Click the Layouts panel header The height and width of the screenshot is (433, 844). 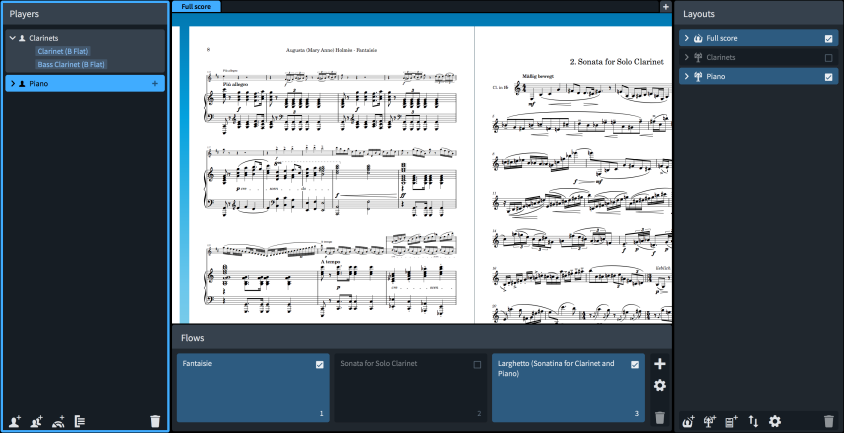pos(758,14)
